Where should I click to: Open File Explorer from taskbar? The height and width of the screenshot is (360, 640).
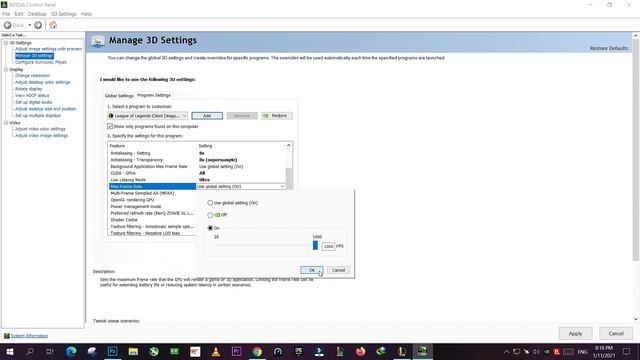[133, 351]
